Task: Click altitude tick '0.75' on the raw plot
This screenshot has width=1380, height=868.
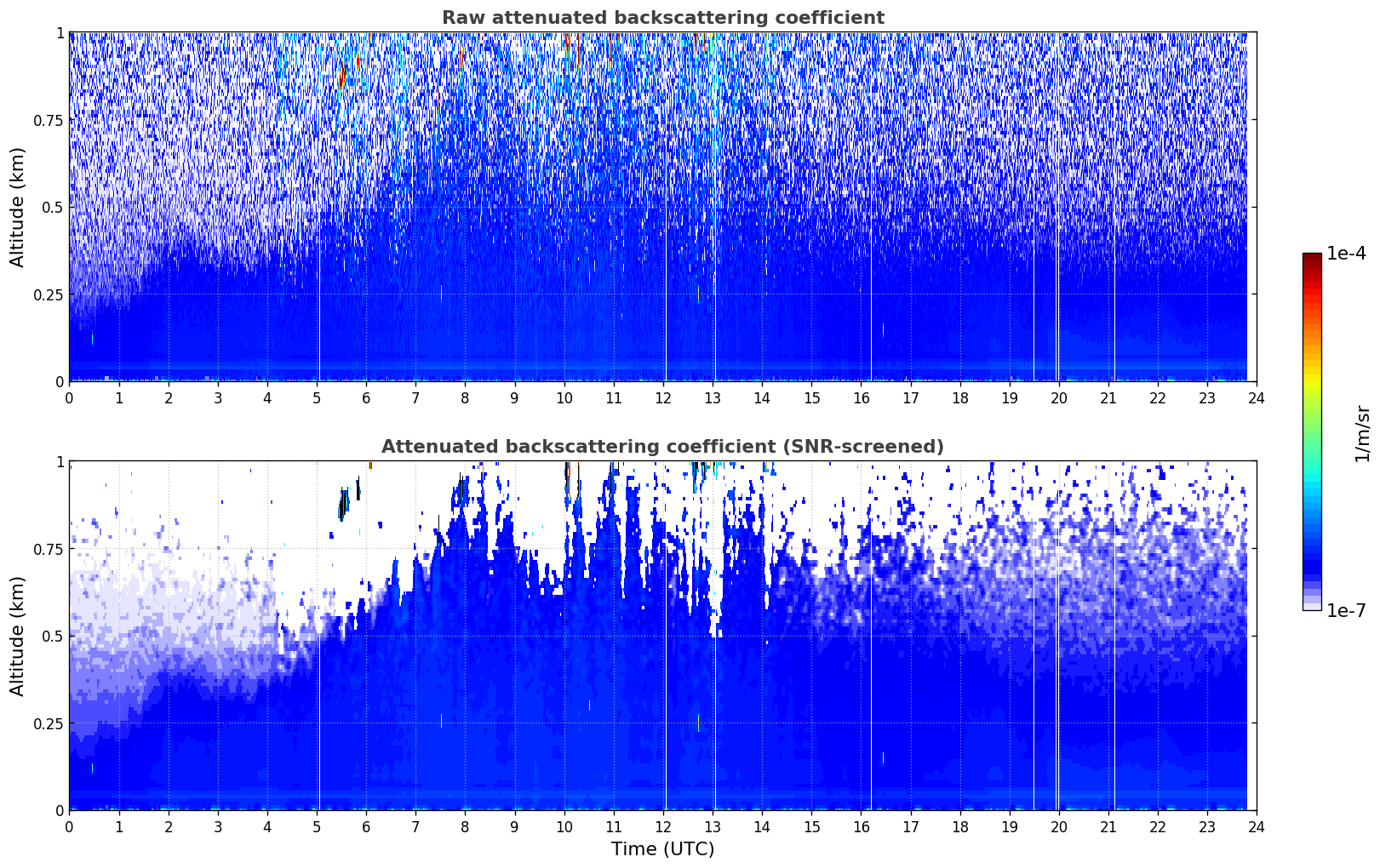Action: 48,120
